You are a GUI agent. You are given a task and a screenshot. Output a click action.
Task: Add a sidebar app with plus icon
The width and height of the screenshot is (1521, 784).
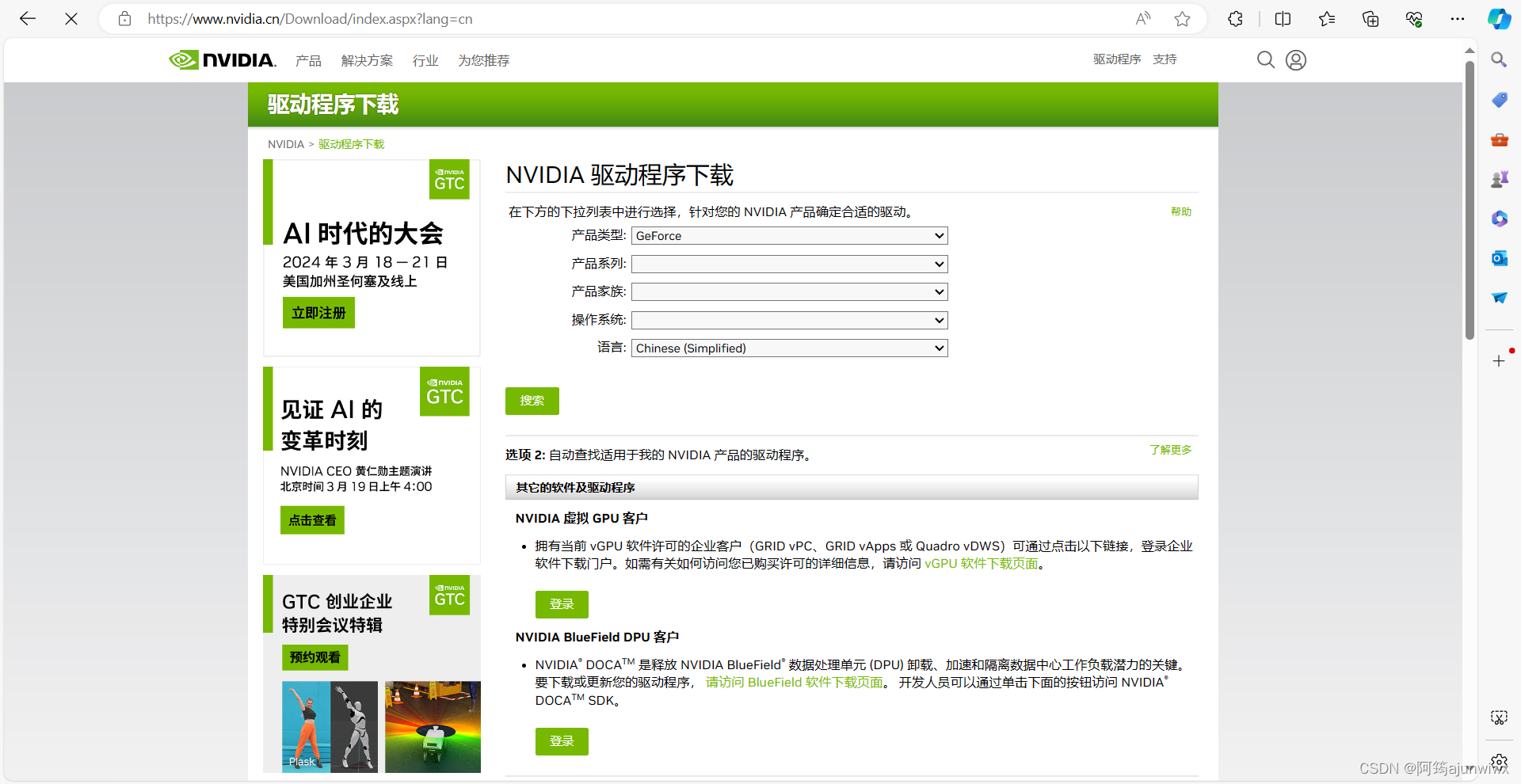[1499, 361]
